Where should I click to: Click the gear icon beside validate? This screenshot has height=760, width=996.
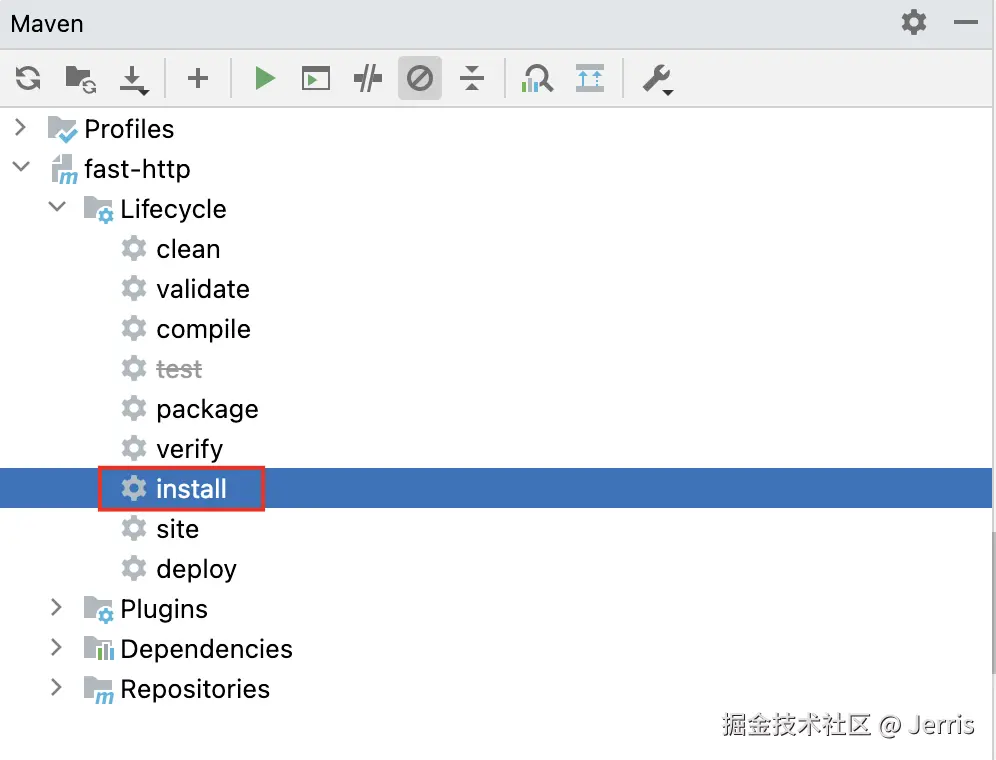coord(133,288)
